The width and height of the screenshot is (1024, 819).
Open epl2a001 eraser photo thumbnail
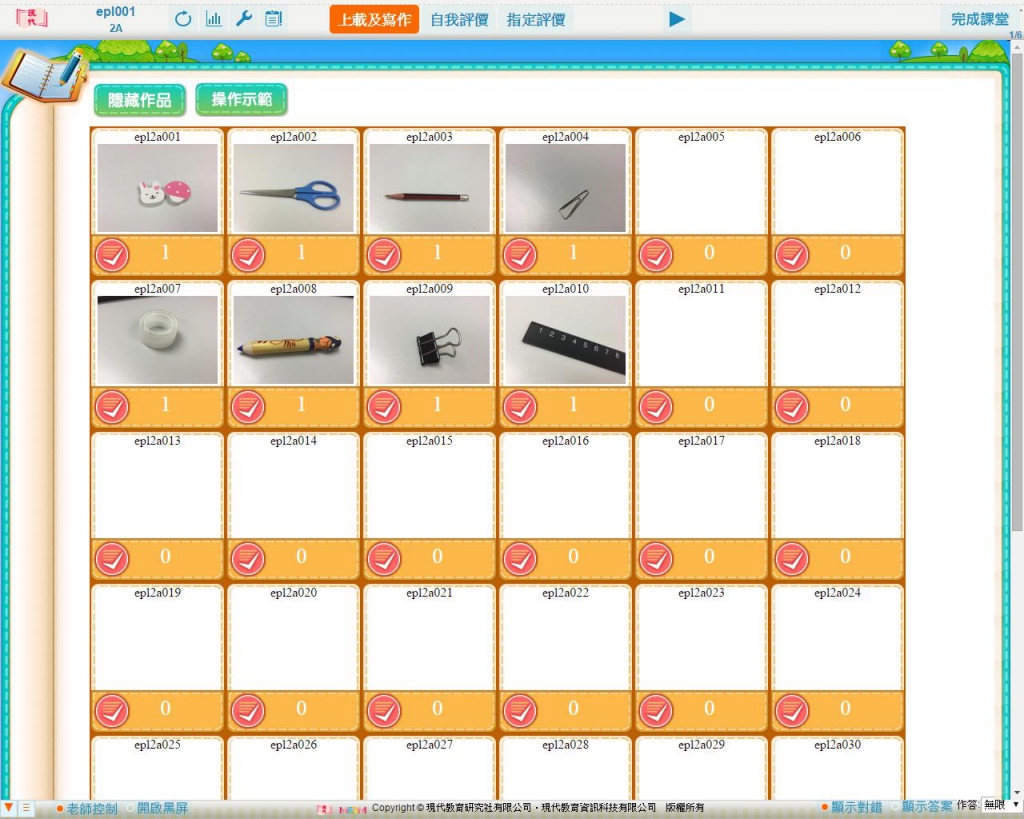[157, 188]
